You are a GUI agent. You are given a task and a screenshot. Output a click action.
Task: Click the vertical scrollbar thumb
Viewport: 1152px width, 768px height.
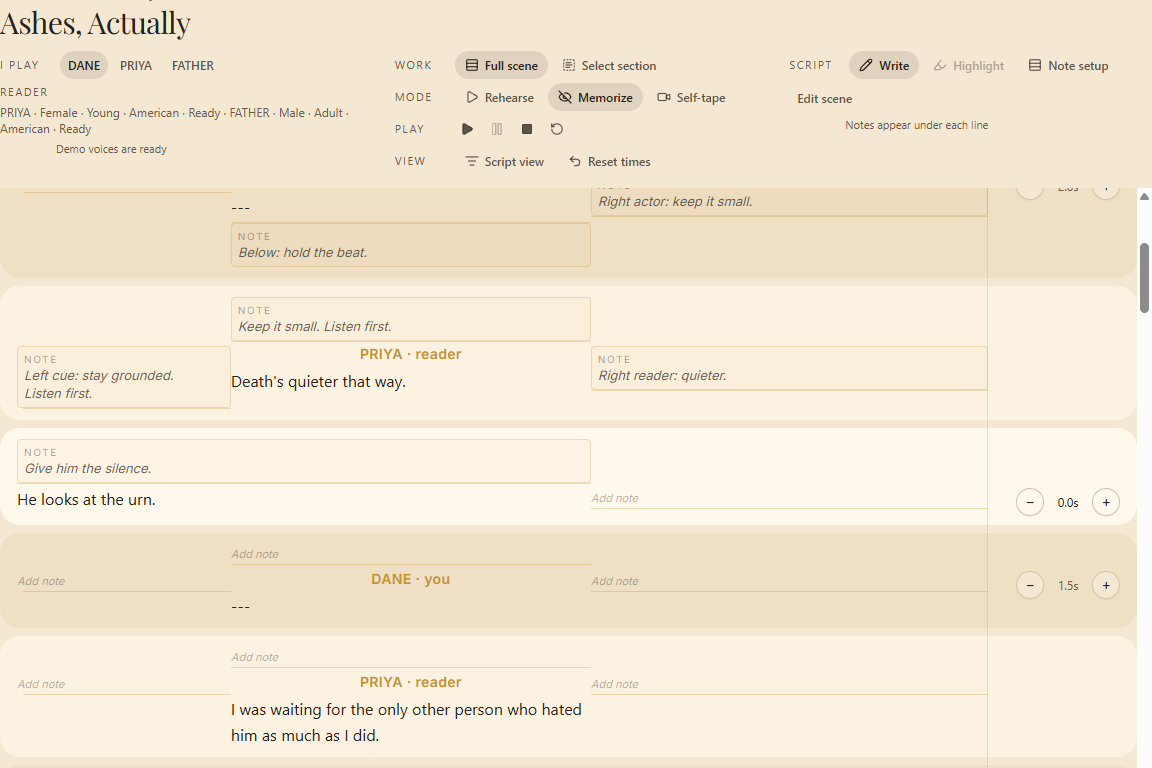click(x=1144, y=278)
